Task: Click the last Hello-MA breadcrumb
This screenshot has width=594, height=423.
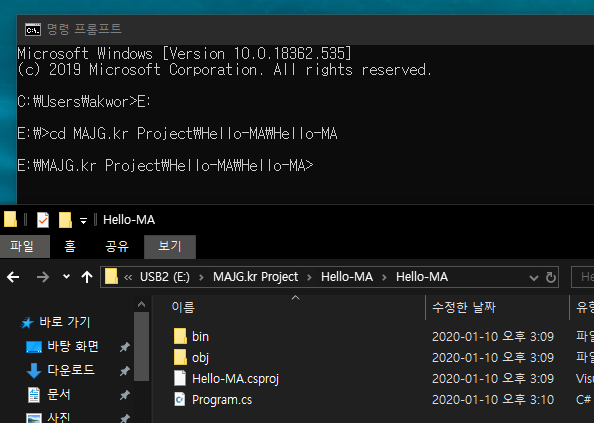Action: [422, 277]
